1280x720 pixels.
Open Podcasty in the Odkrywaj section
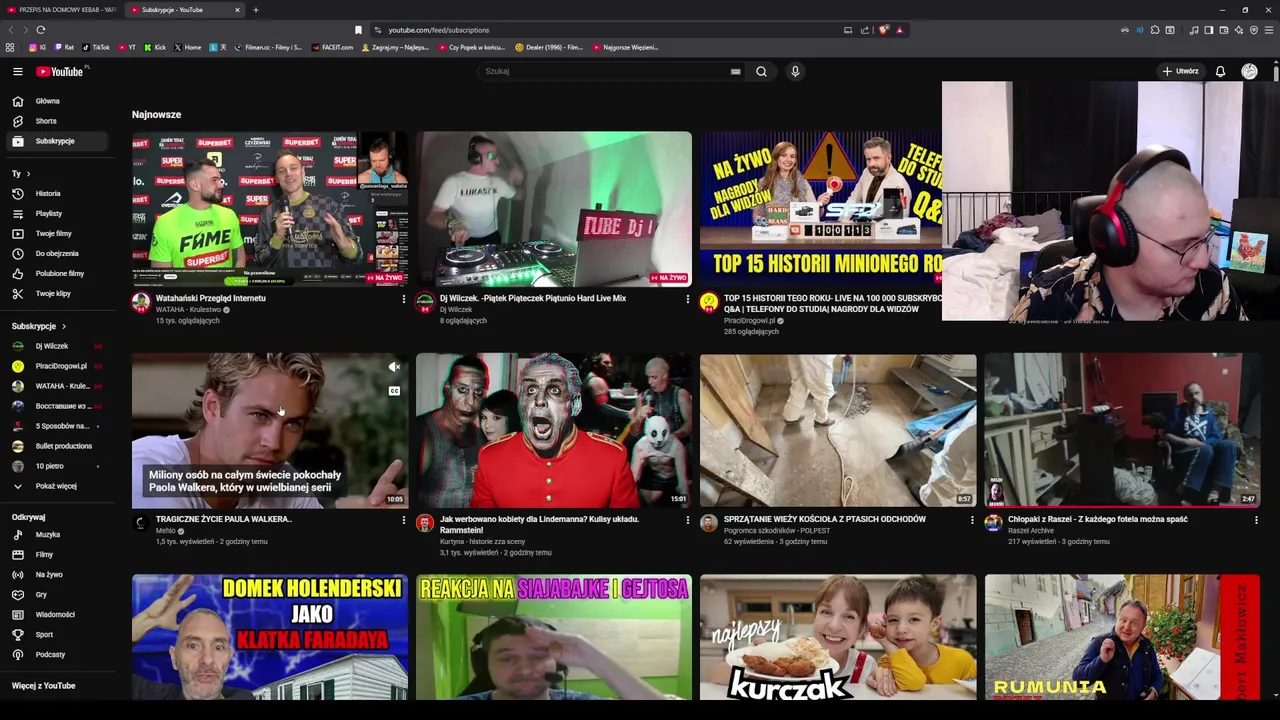click(x=59, y=655)
